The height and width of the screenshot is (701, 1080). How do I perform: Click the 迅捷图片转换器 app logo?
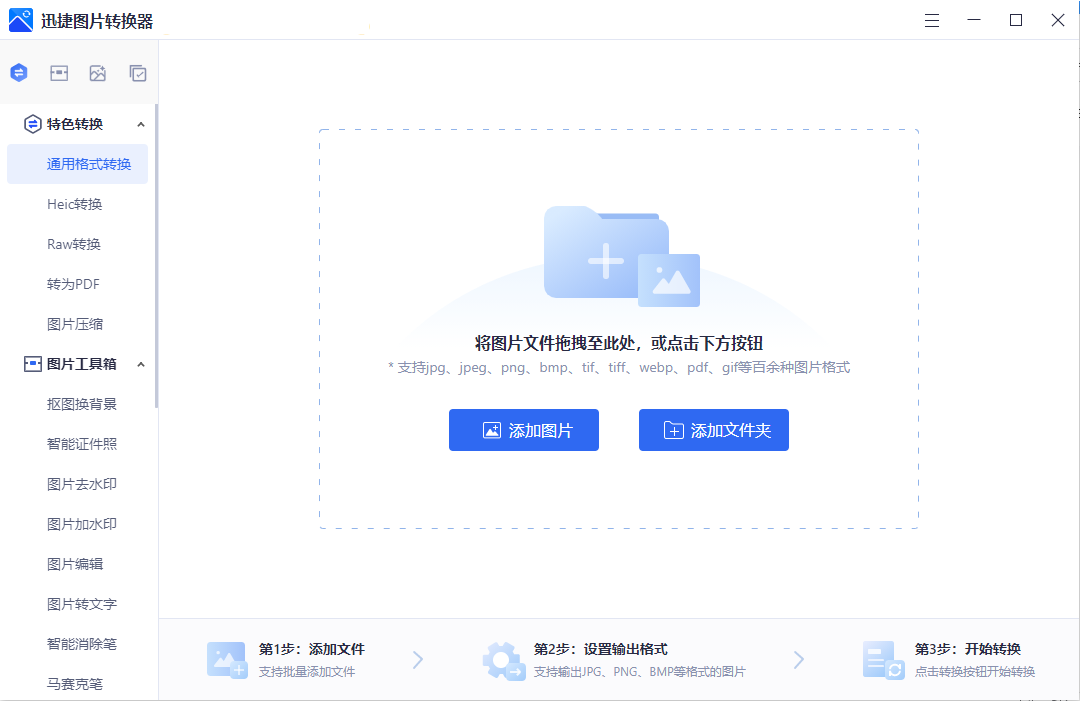(x=19, y=19)
